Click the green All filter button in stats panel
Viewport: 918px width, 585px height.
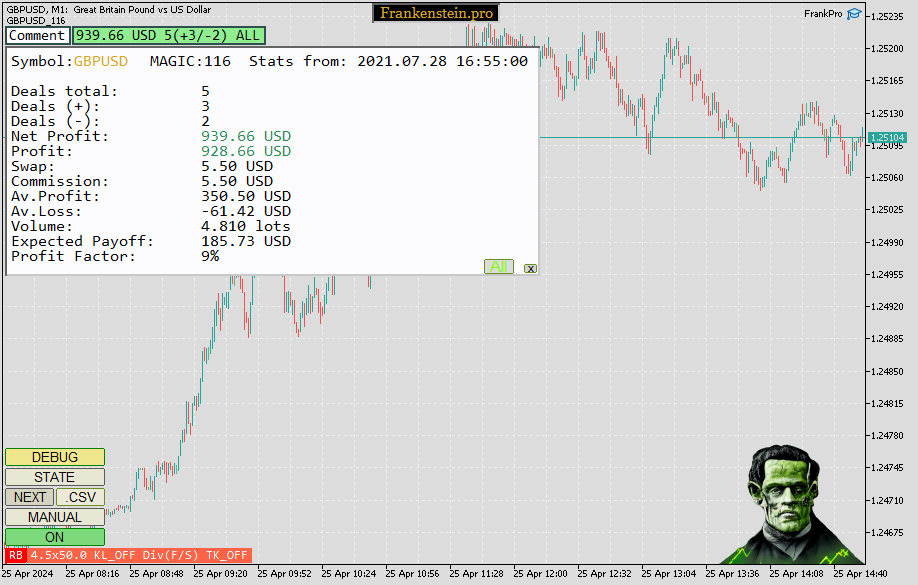pyautogui.click(x=499, y=267)
